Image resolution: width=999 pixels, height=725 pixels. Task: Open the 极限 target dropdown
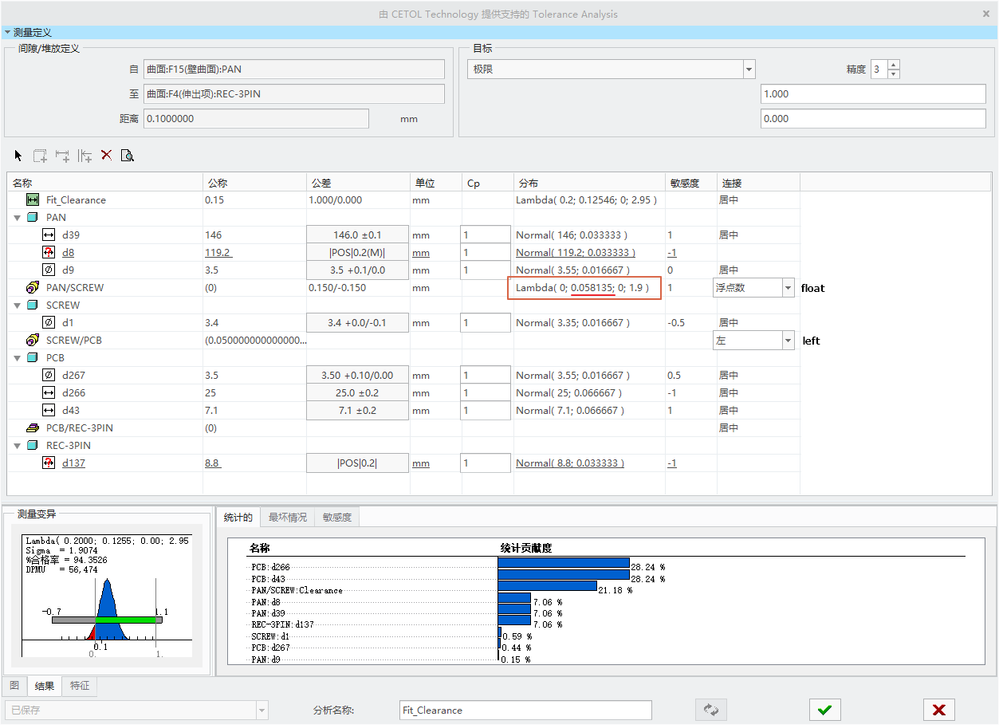coord(748,69)
